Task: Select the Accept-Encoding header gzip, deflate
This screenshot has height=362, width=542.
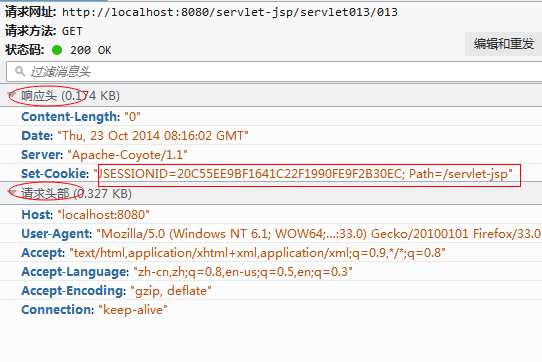Action: (171, 291)
